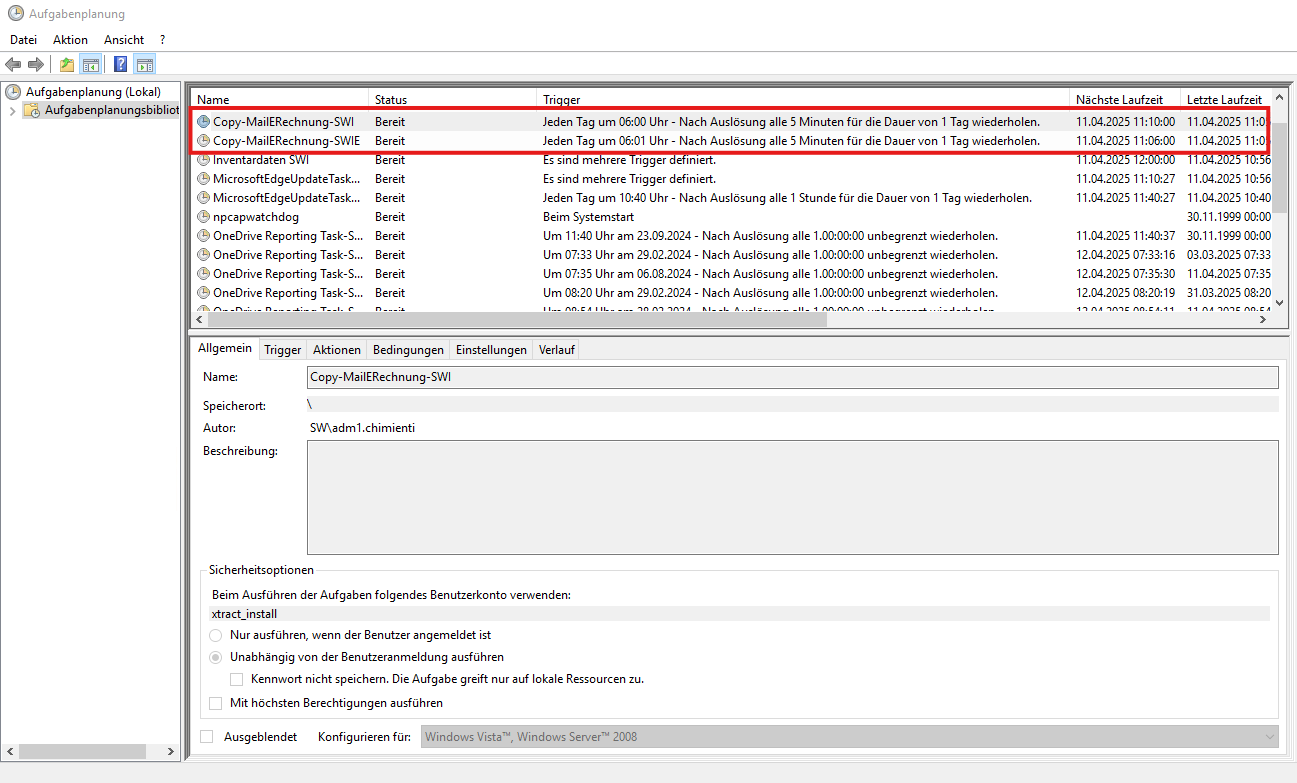This screenshot has width=1297, height=783.
Task: Sort tasks by the Status column header
Action: (391, 100)
